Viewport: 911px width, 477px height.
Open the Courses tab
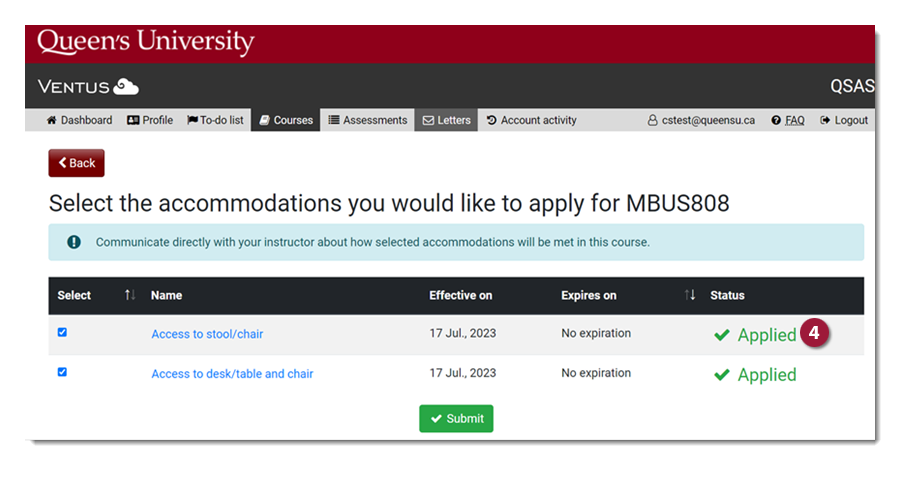click(x=285, y=120)
